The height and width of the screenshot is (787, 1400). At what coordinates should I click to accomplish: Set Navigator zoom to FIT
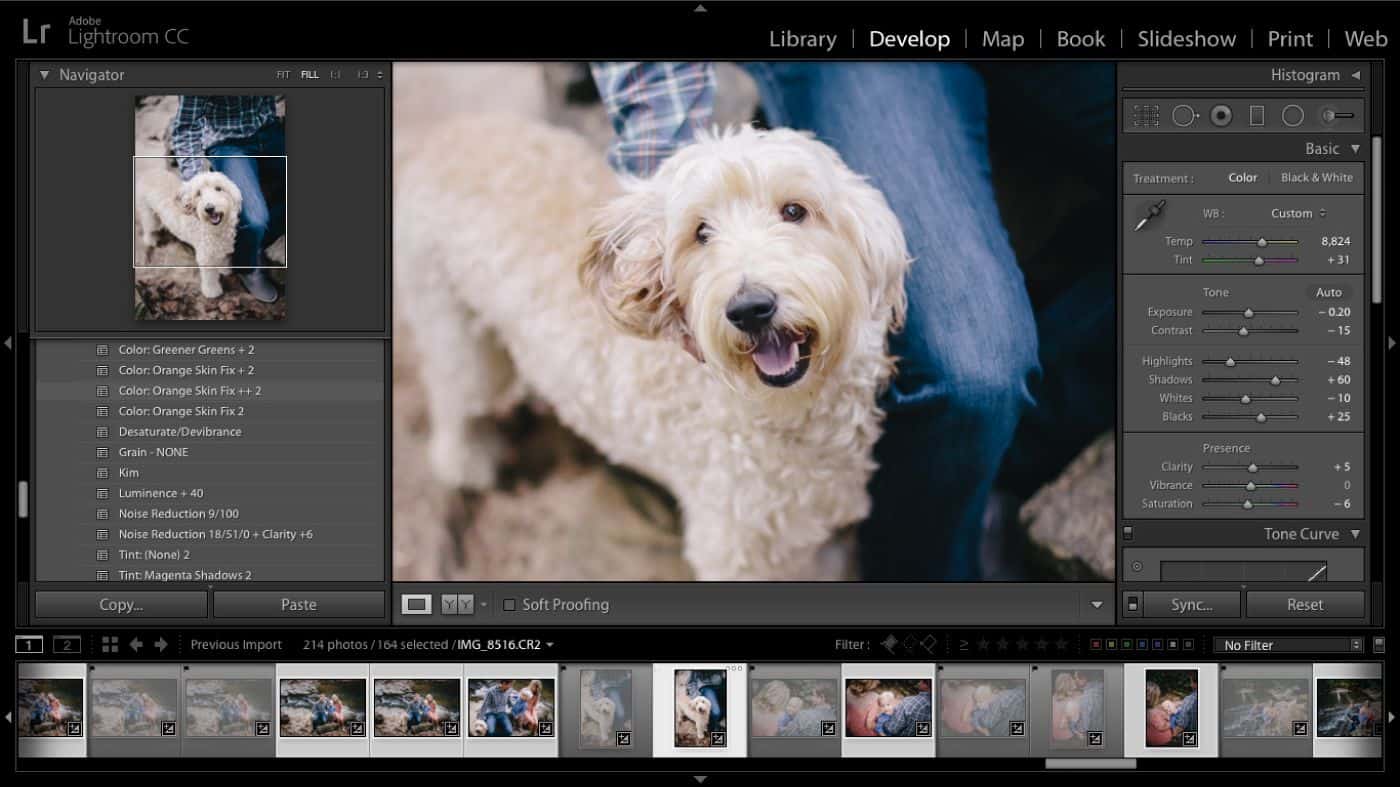click(x=283, y=75)
